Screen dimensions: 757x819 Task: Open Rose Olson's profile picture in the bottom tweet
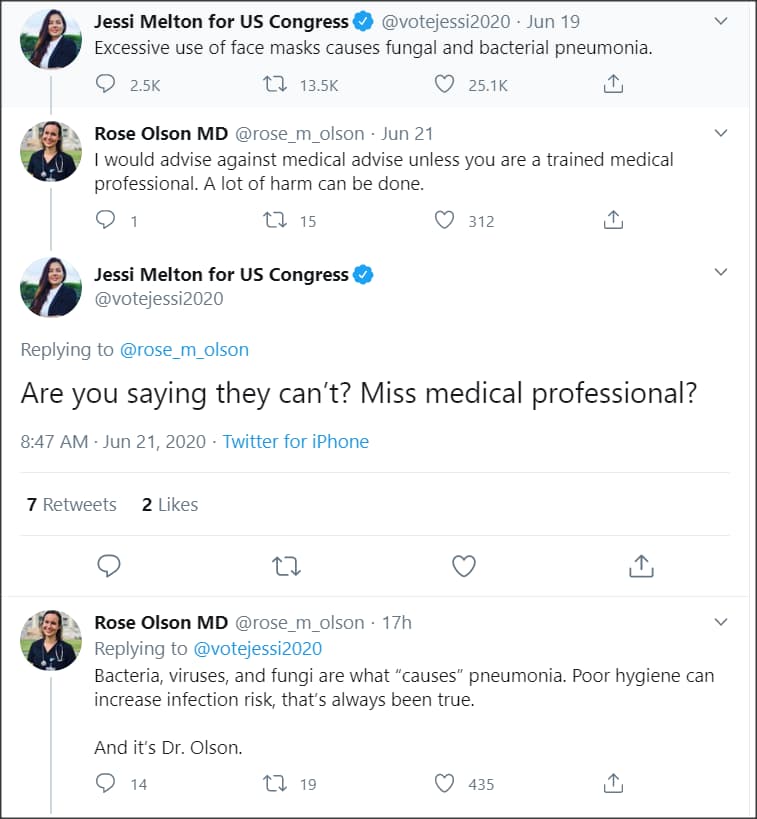click(51, 640)
